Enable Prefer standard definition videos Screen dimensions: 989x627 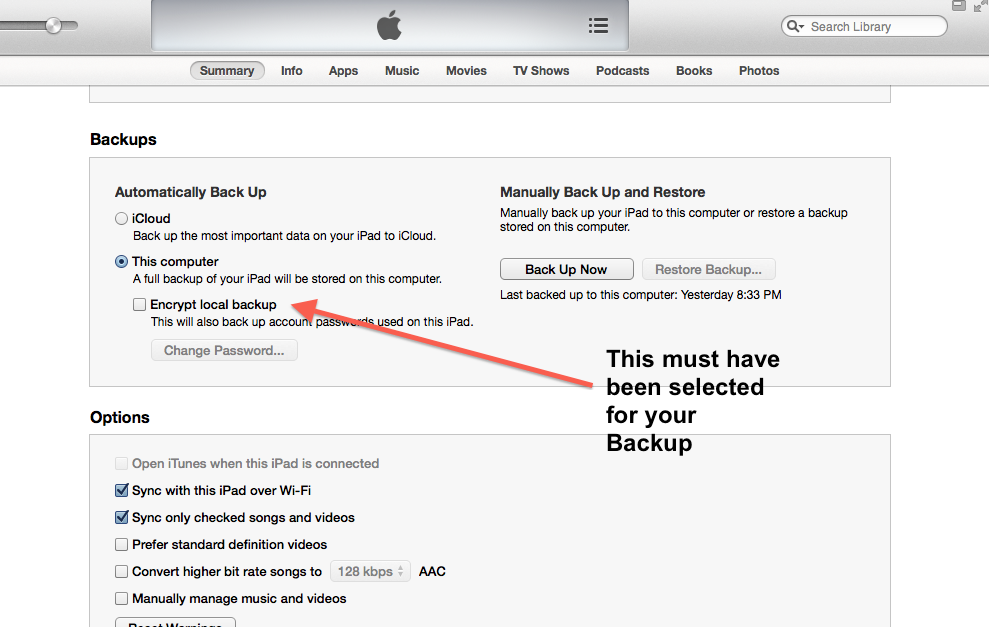pos(122,544)
